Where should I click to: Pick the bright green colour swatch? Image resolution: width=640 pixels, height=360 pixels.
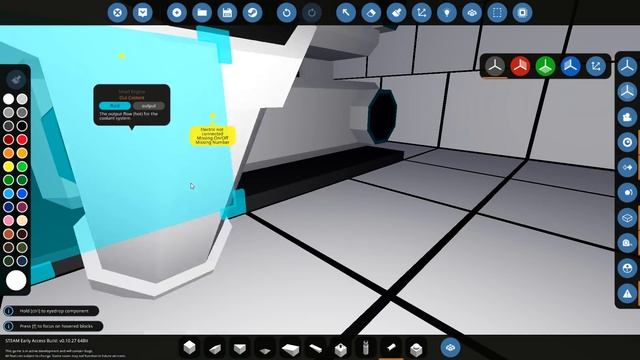[x=22, y=166]
